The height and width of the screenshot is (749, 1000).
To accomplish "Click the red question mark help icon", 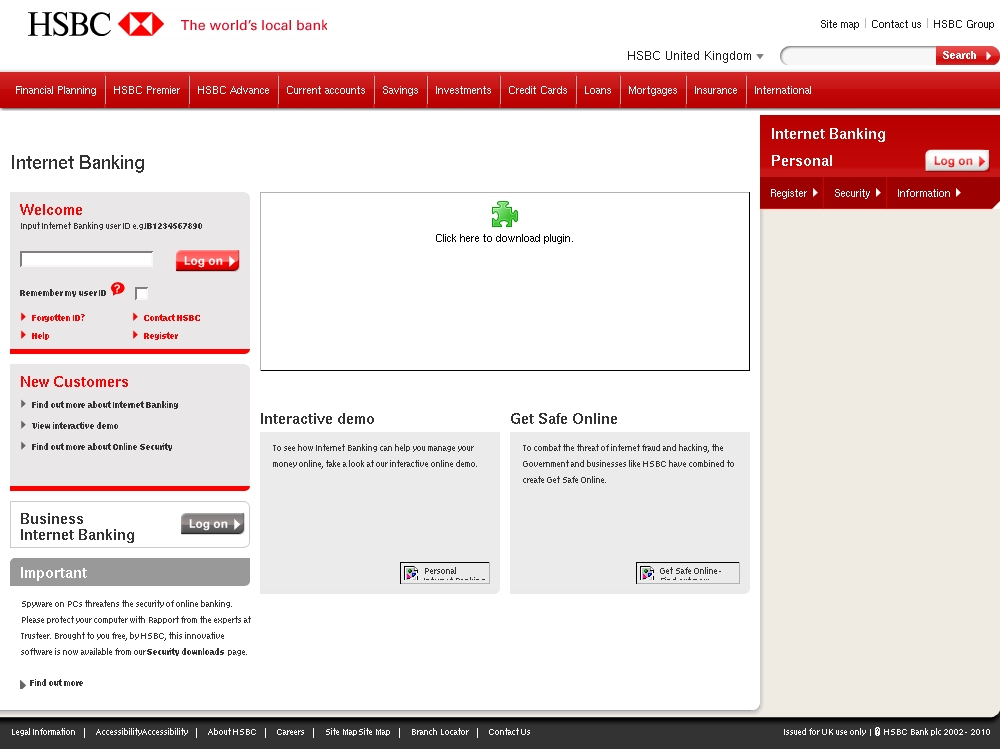I will click(117, 288).
